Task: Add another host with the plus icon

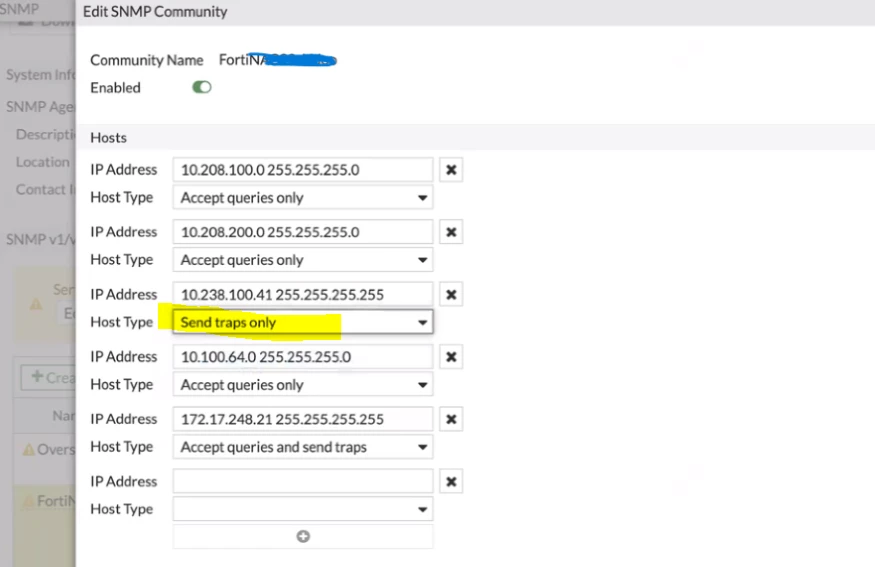Action: 303,536
